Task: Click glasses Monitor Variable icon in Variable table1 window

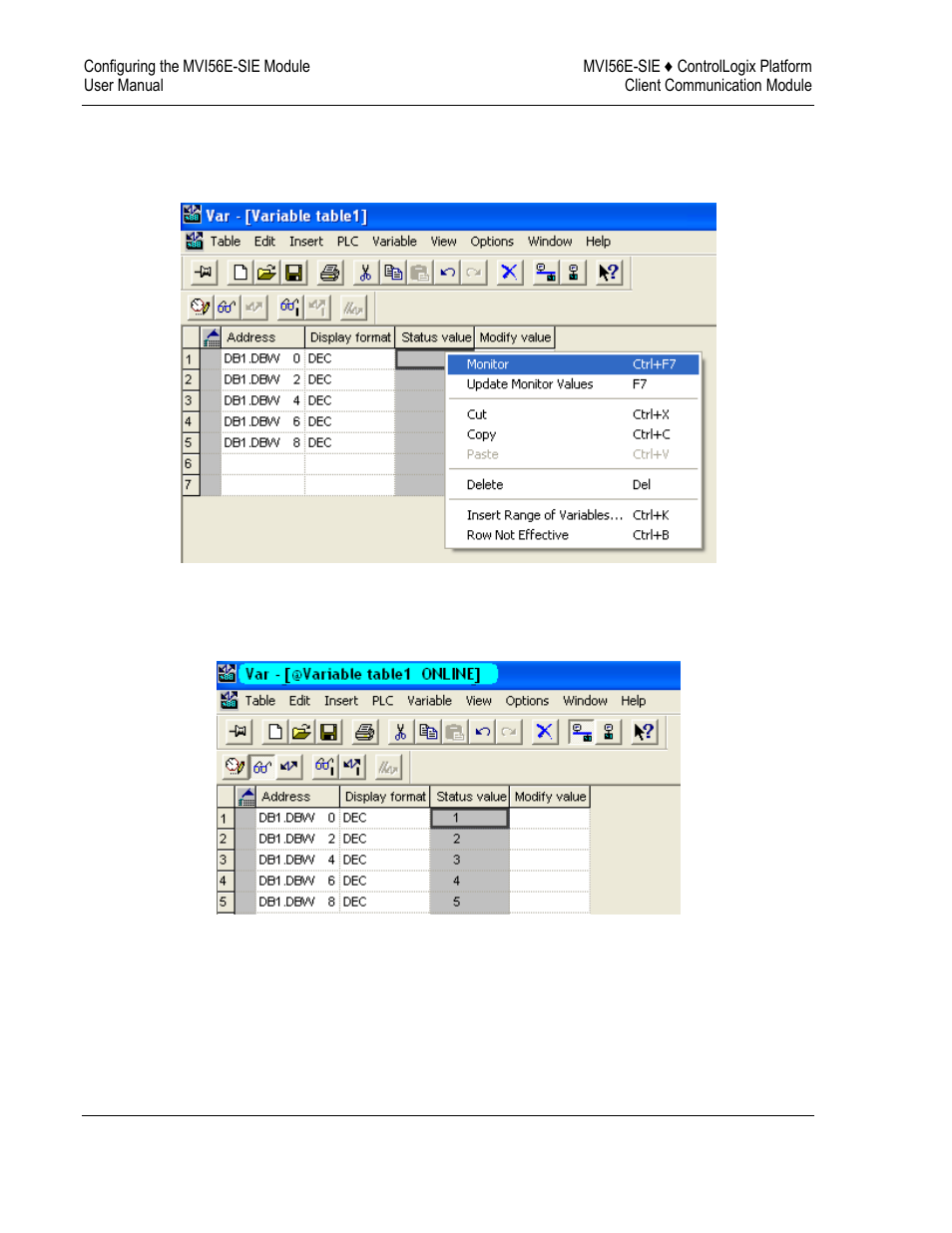Action: coord(227,308)
